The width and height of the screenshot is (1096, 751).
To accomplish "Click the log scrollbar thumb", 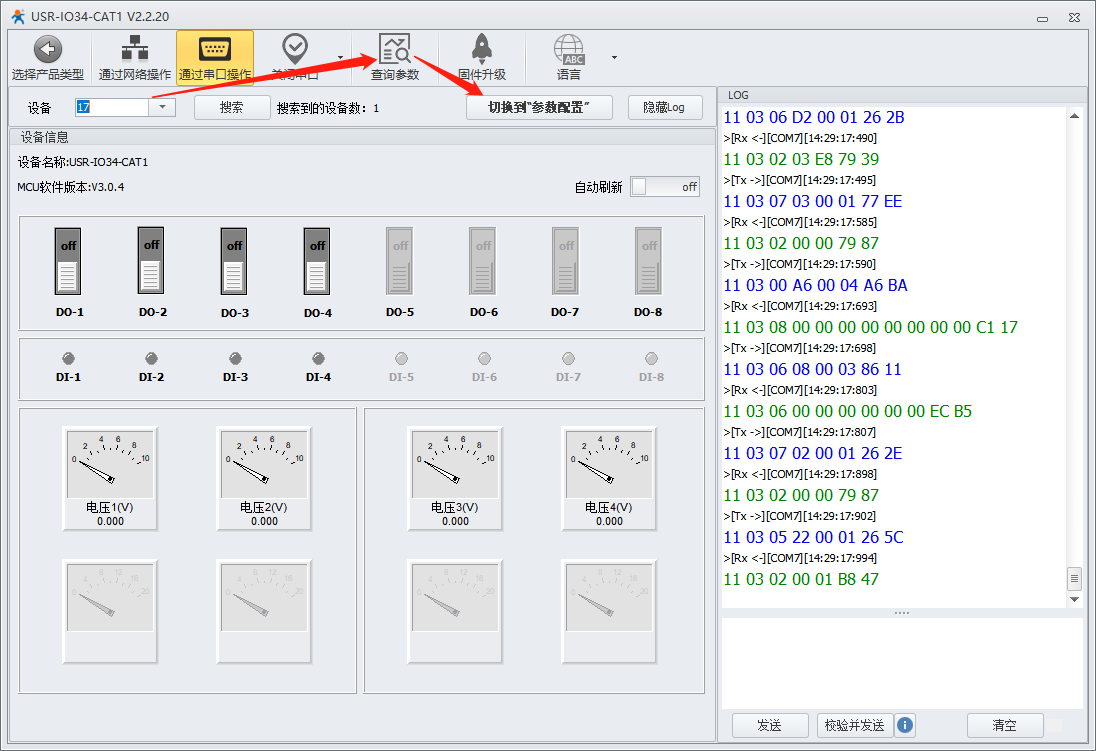I will pyautogui.click(x=1074, y=578).
